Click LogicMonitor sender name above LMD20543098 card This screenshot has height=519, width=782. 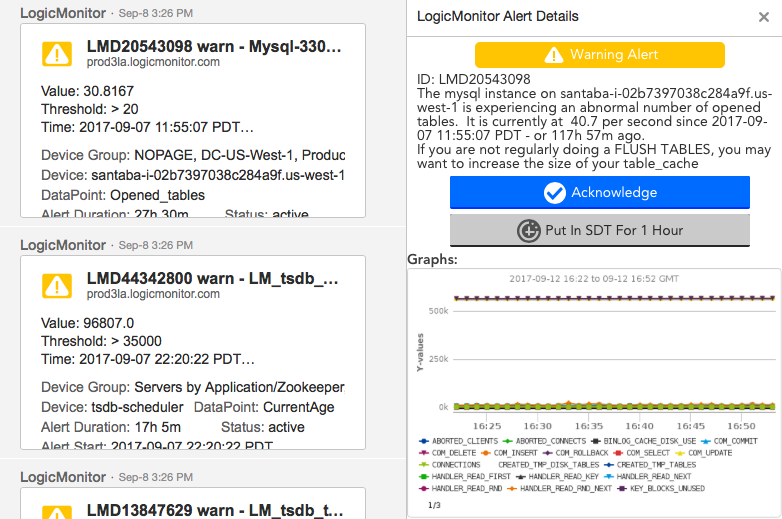click(63, 13)
